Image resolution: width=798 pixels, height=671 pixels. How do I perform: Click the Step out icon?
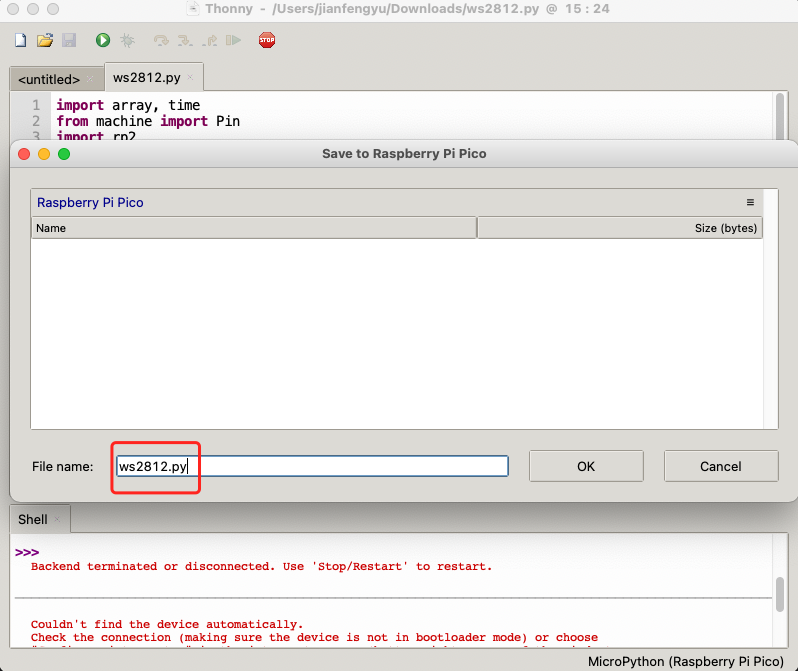click(x=209, y=40)
